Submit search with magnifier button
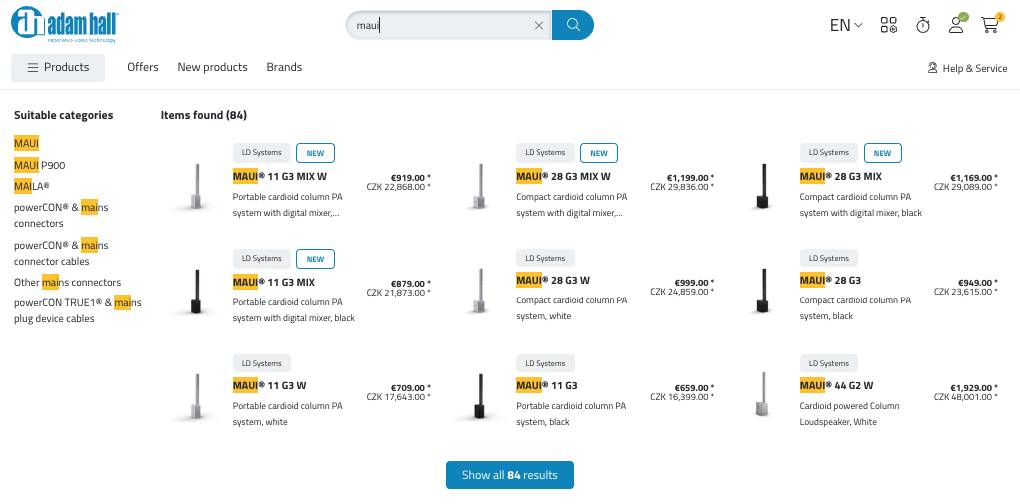 tap(573, 25)
